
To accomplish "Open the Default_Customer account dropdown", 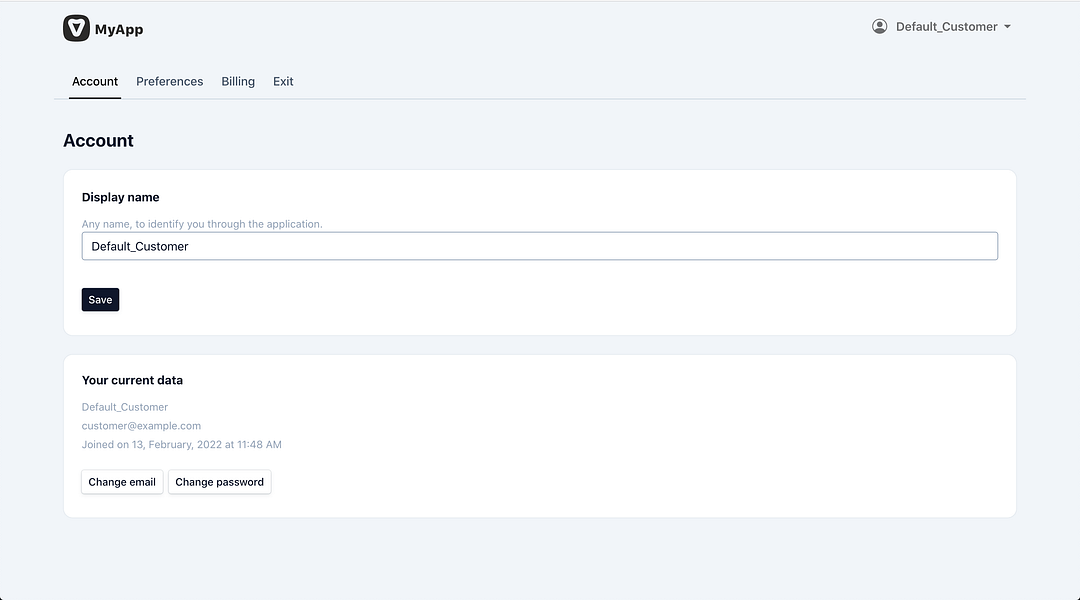I will point(941,26).
